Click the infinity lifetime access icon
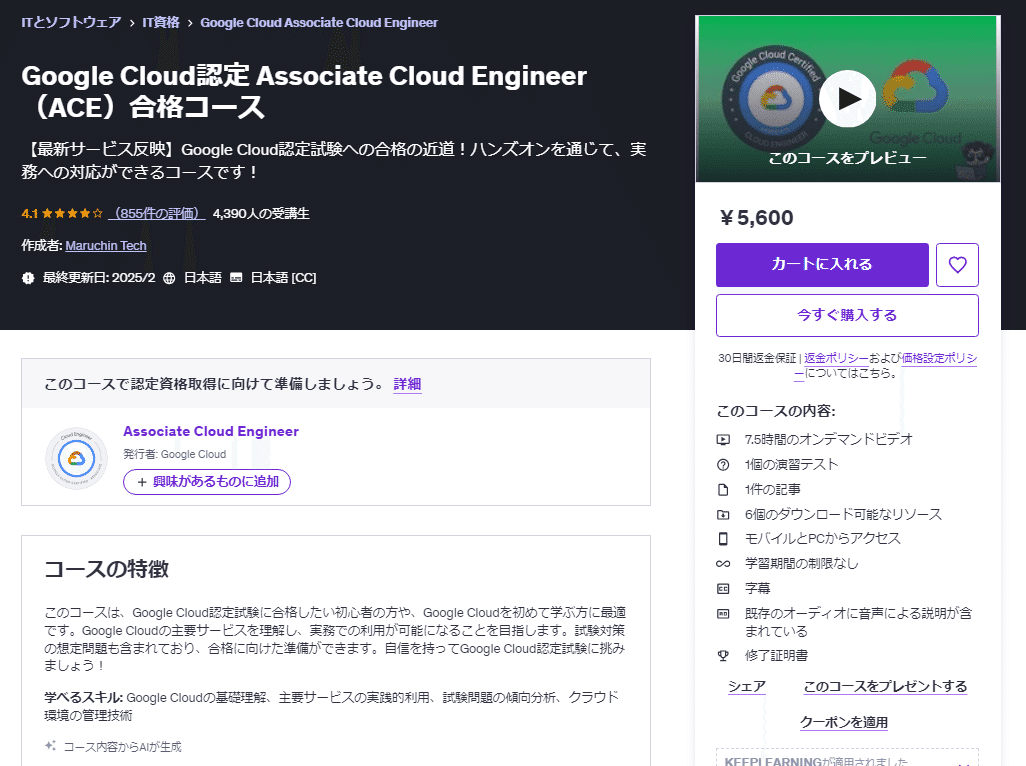1026x766 pixels. [x=723, y=563]
